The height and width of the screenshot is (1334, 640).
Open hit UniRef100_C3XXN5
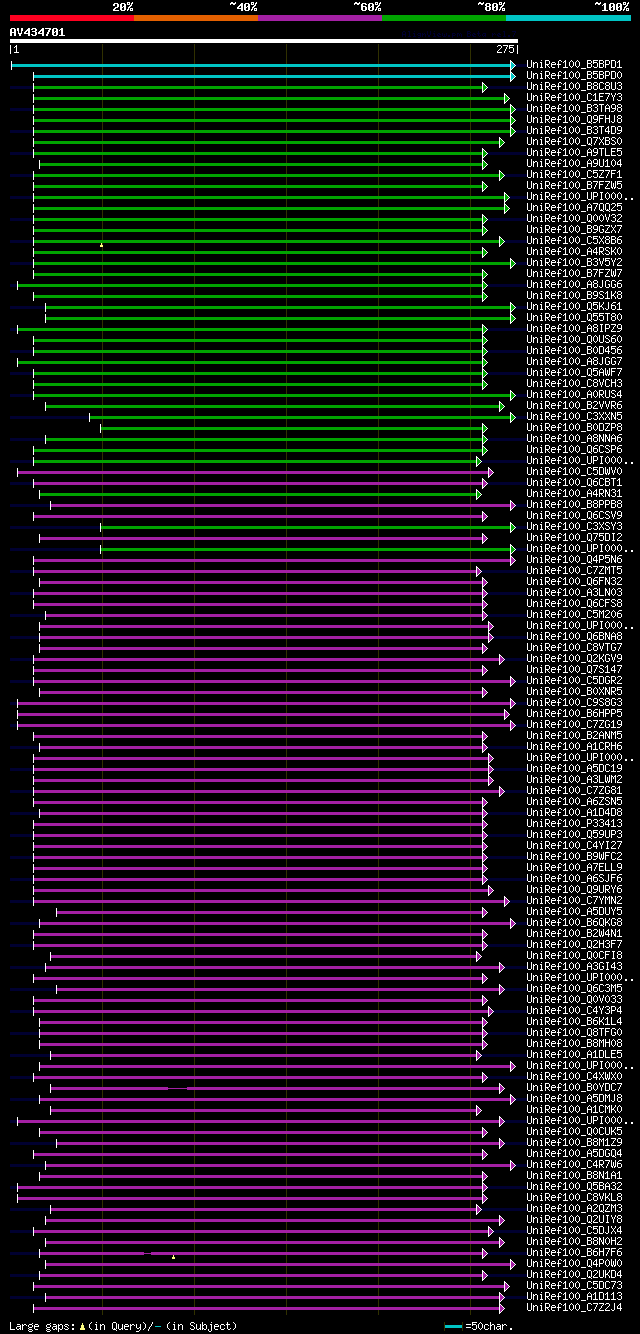coord(574,417)
